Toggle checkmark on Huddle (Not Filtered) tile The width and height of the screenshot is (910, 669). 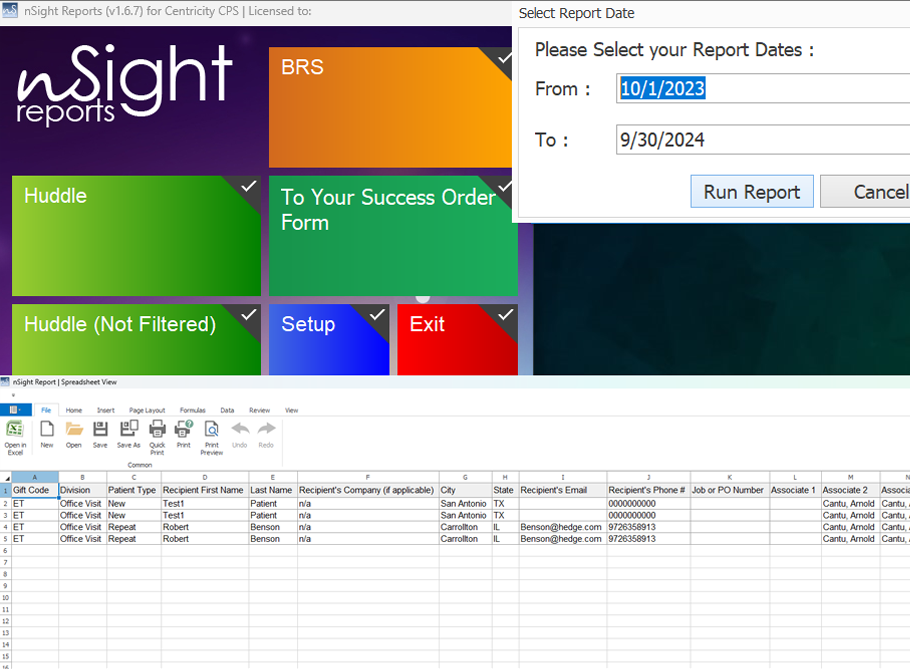click(249, 314)
